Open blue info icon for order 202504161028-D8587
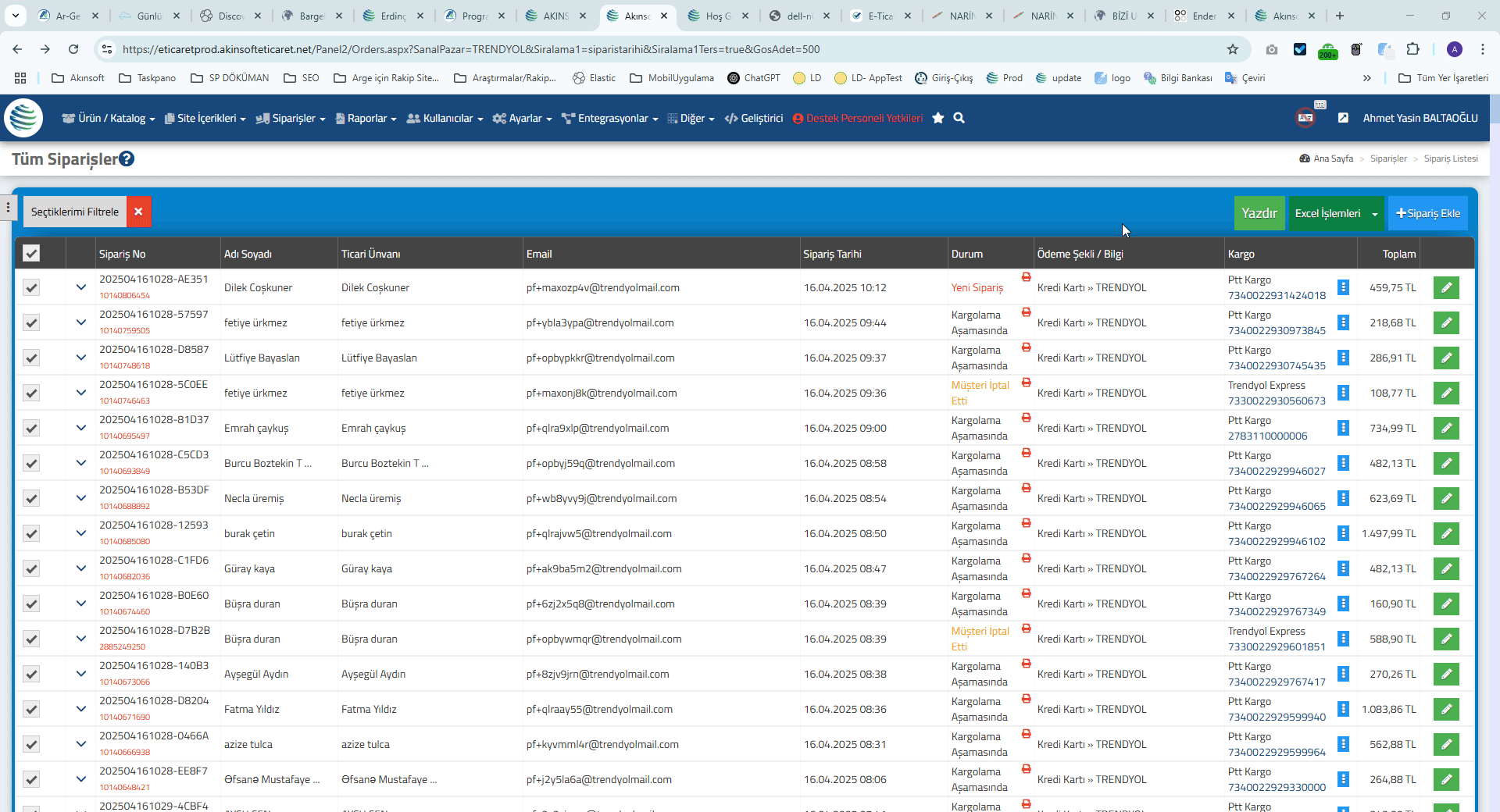Screen dimensions: 1500x812 tap(1343, 358)
